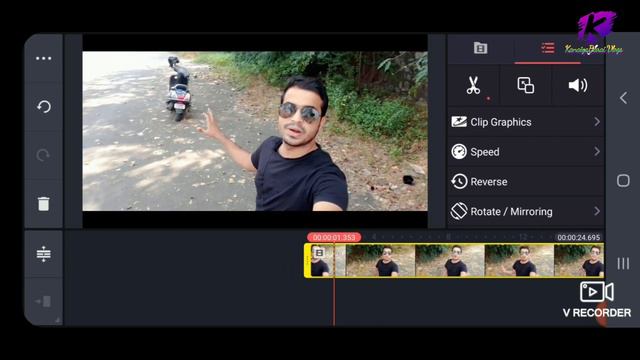Open the Trim/Split scissors tool
The width and height of the screenshot is (640, 360).
473,85
